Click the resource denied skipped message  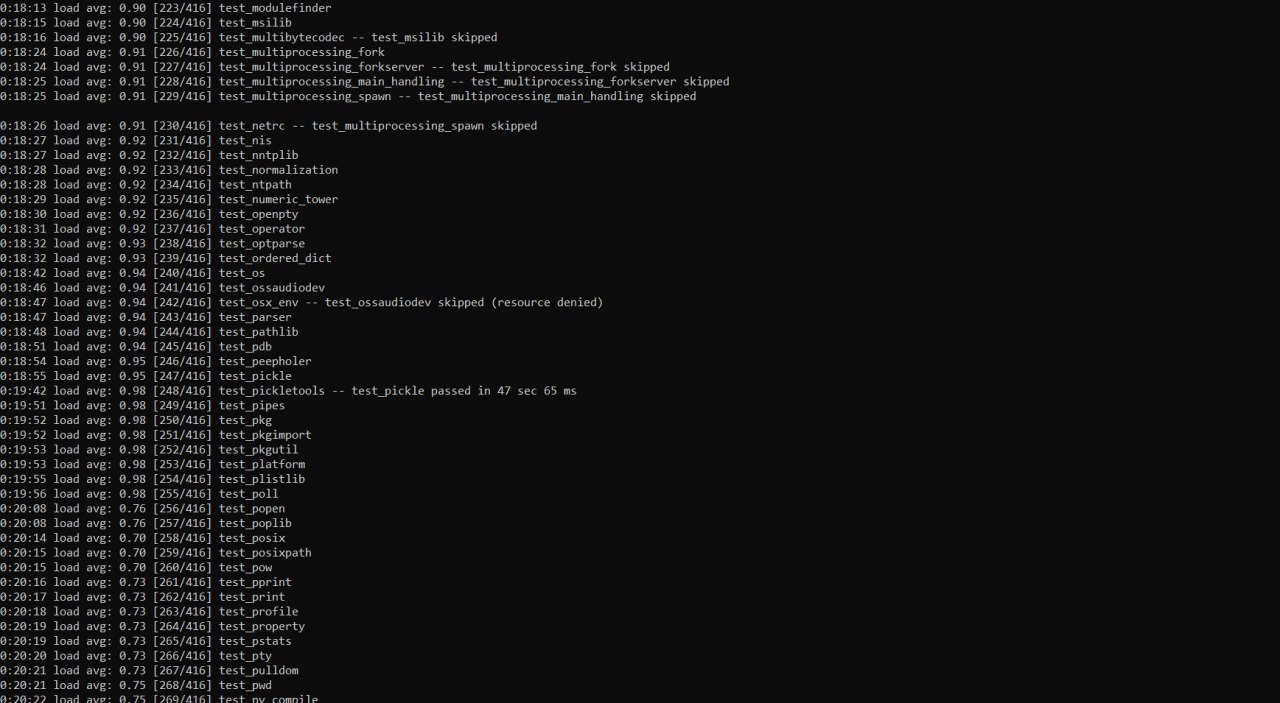pos(464,302)
